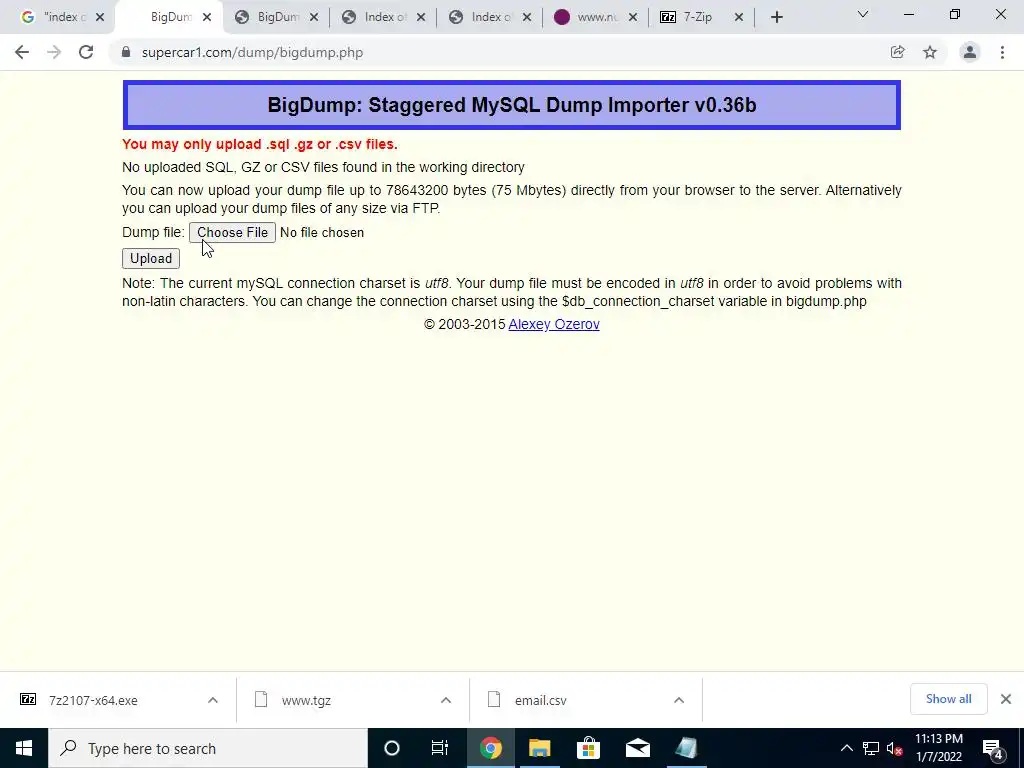Switch to the second Index of tab

pyautogui.click(x=490, y=17)
